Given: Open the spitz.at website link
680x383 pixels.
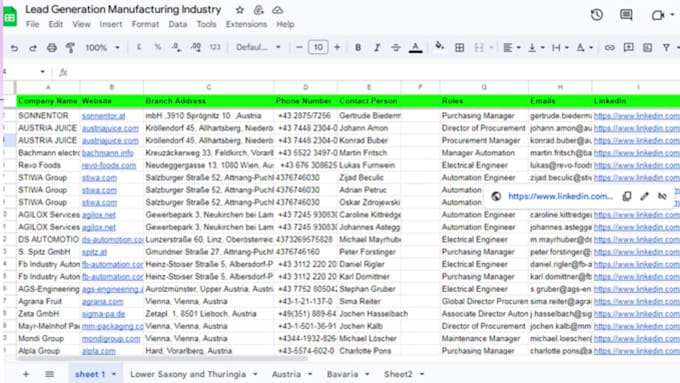Looking at the screenshot, I should tap(94, 252).
